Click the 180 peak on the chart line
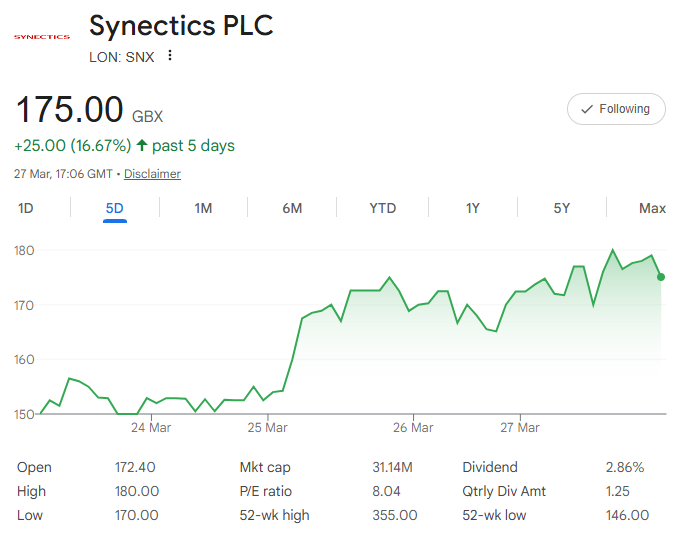Viewport: 682px width, 538px height. pyautogui.click(x=613, y=250)
